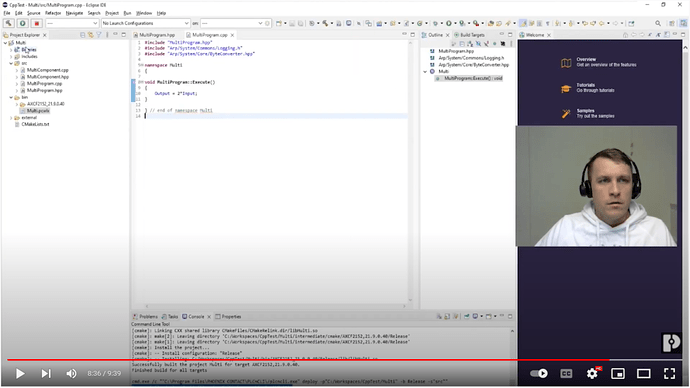The width and height of the screenshot is (690, 388).
Task: Click the Pin Console icon
Action: pyautogui.click(x=467, y=316)
